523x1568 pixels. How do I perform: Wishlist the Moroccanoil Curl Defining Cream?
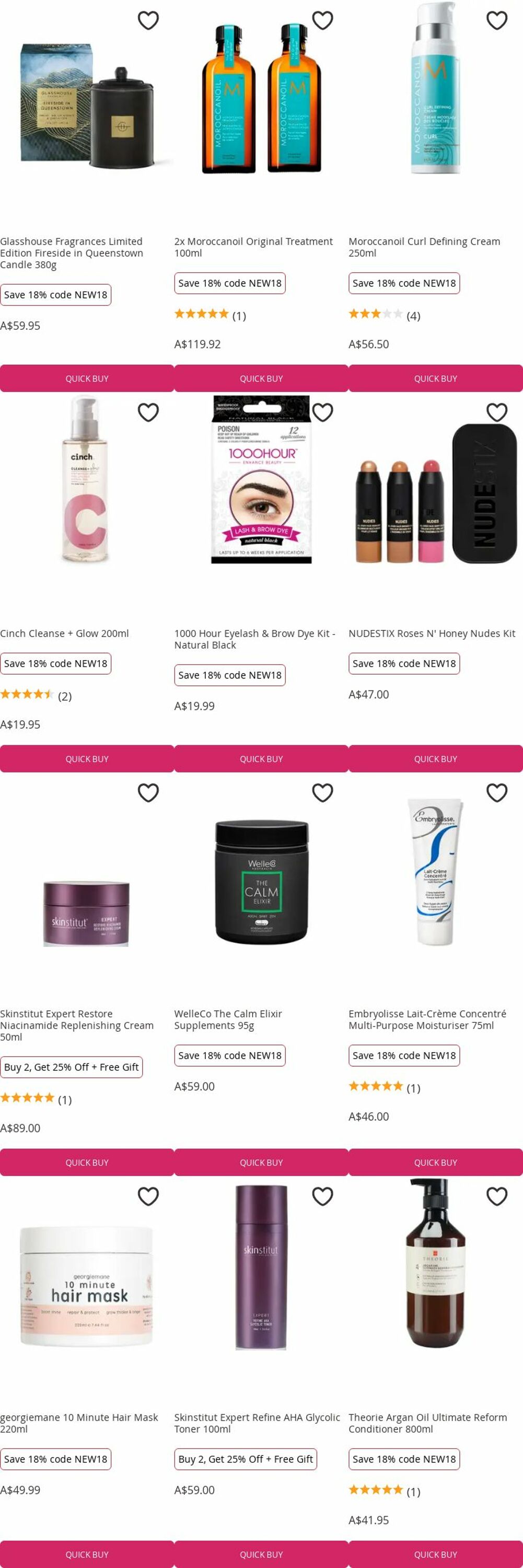(x=497, y=21)
